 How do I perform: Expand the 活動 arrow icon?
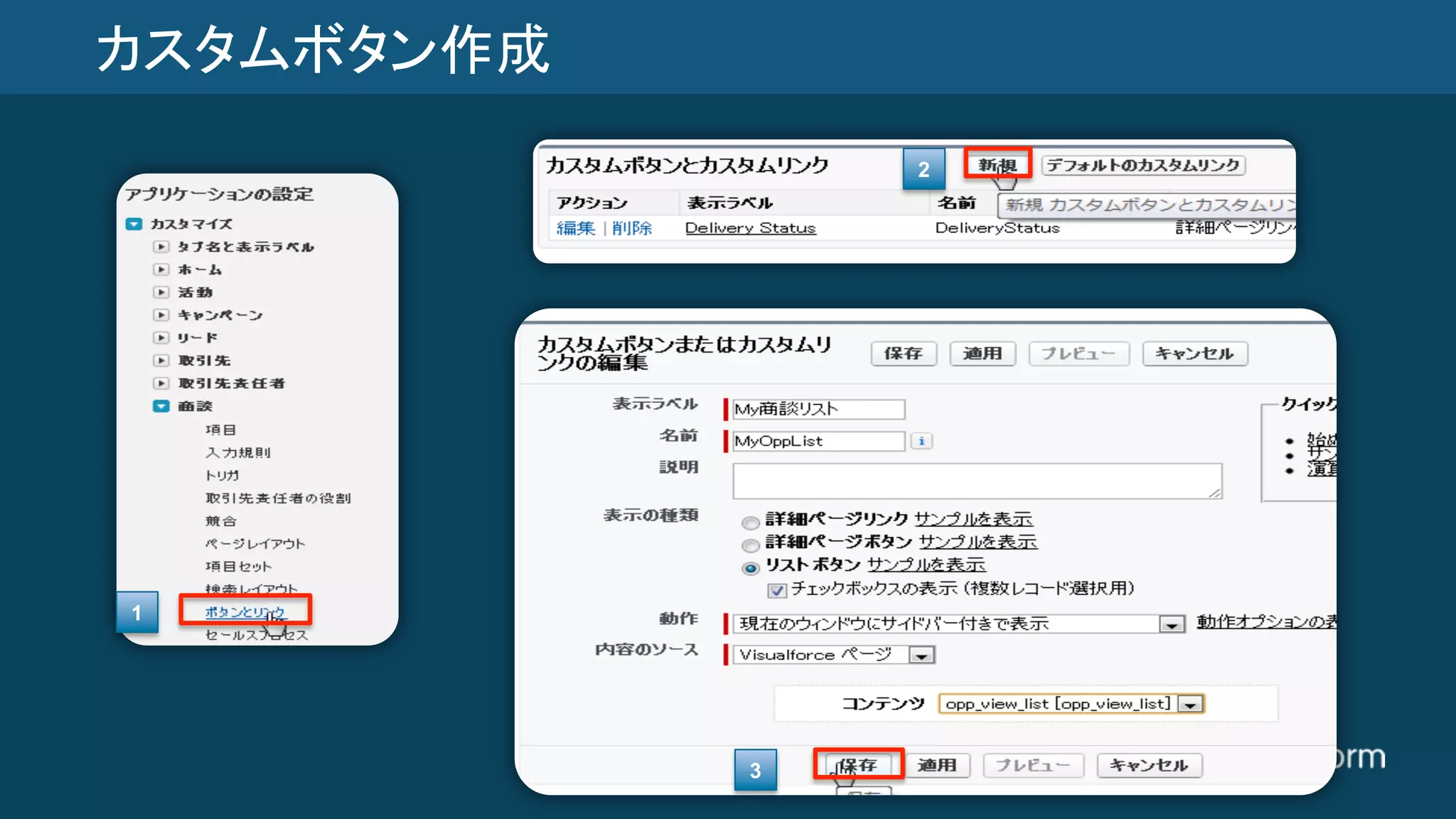click(161, 292)
